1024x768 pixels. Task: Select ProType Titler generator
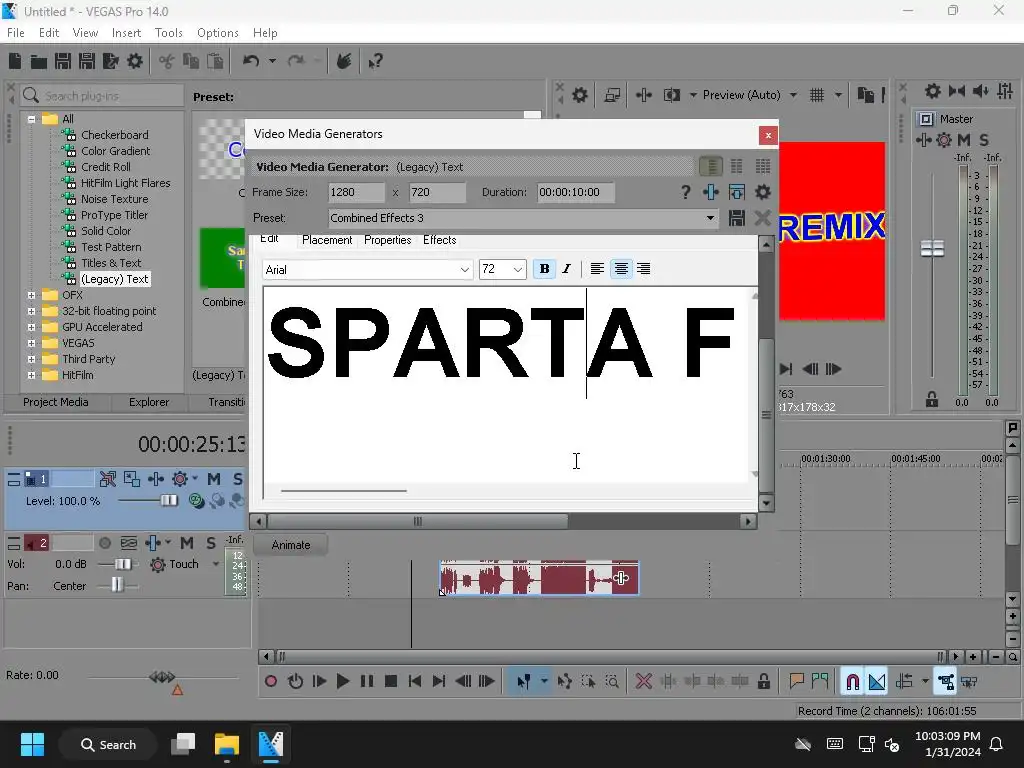(x=114, y=216)
